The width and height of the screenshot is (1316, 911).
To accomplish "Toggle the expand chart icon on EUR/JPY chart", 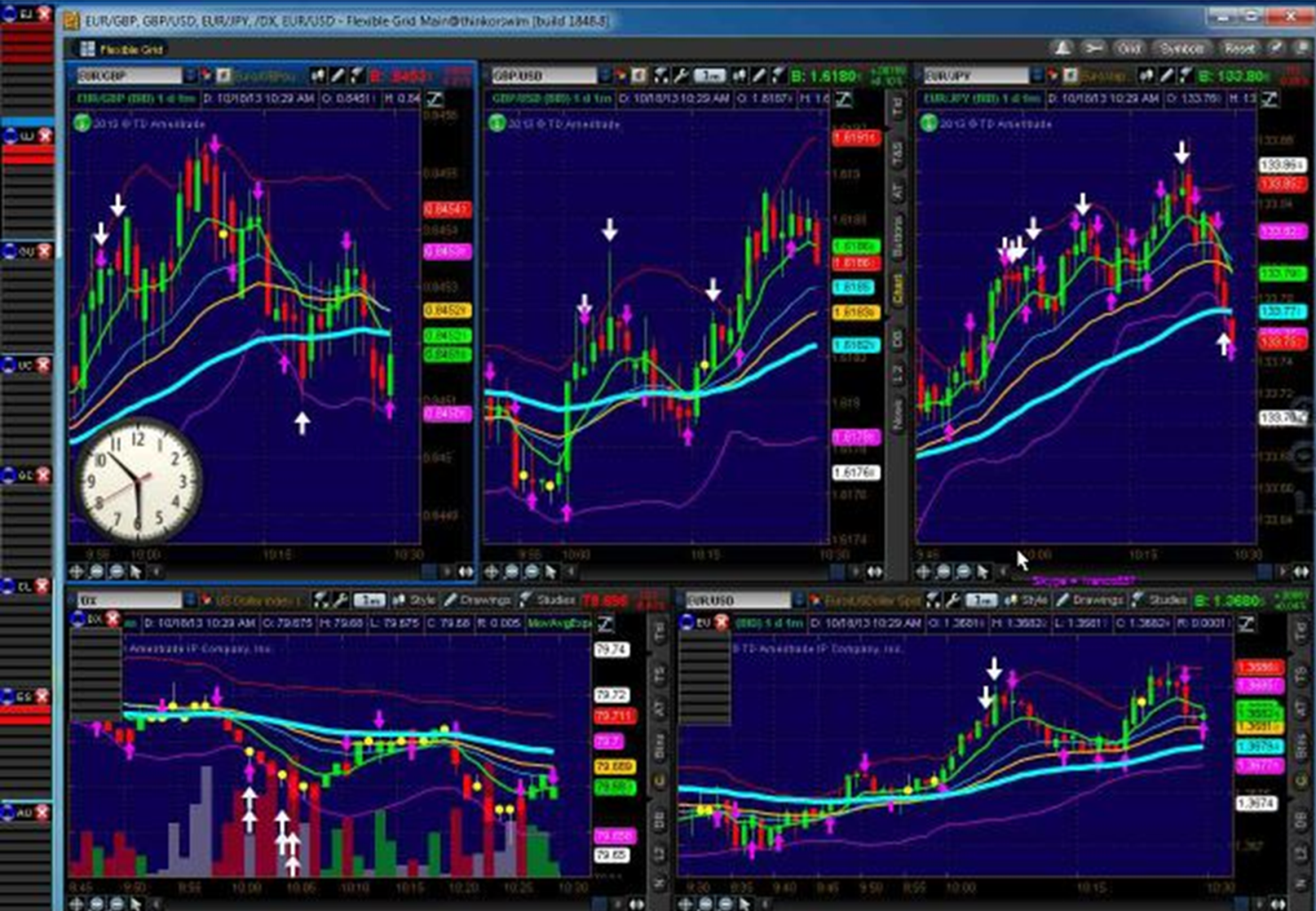I will [1269, 99].
